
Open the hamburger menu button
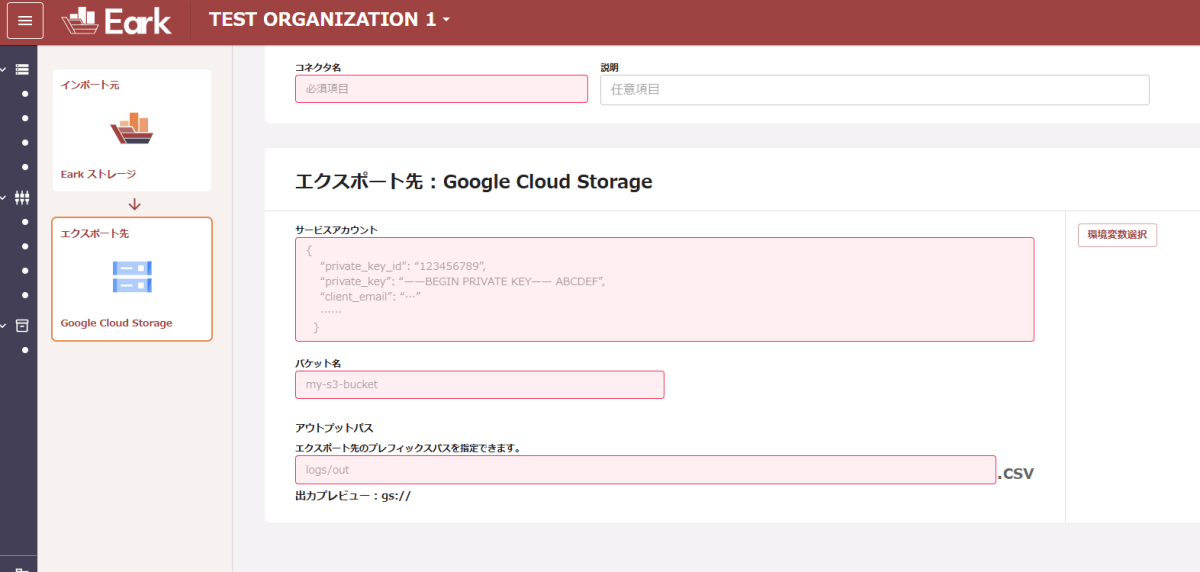(x=25, y=20)
